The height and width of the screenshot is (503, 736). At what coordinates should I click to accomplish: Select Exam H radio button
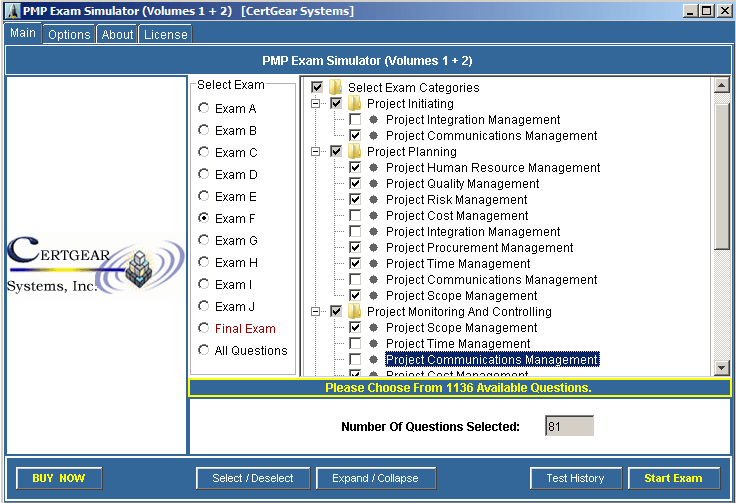(x=203, y=262)
